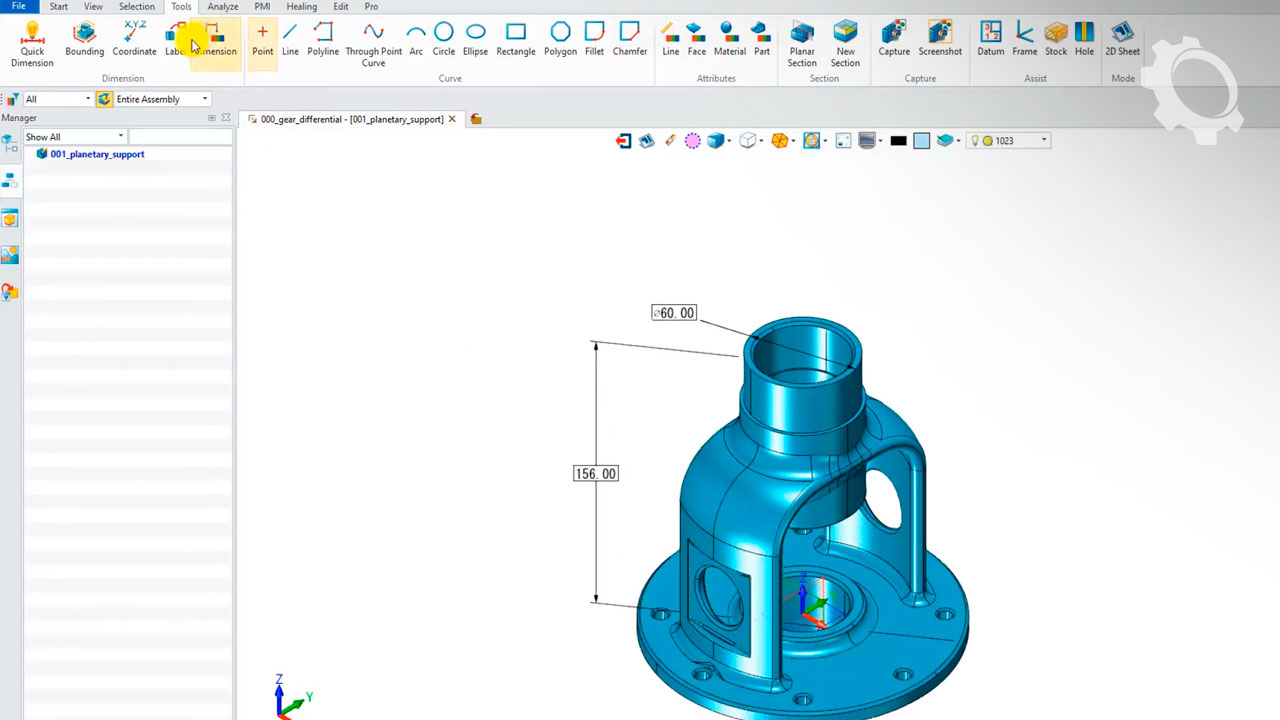Expand the All filter dropdown
Viewport: 1280px width, 720px height.
(57, 99)
